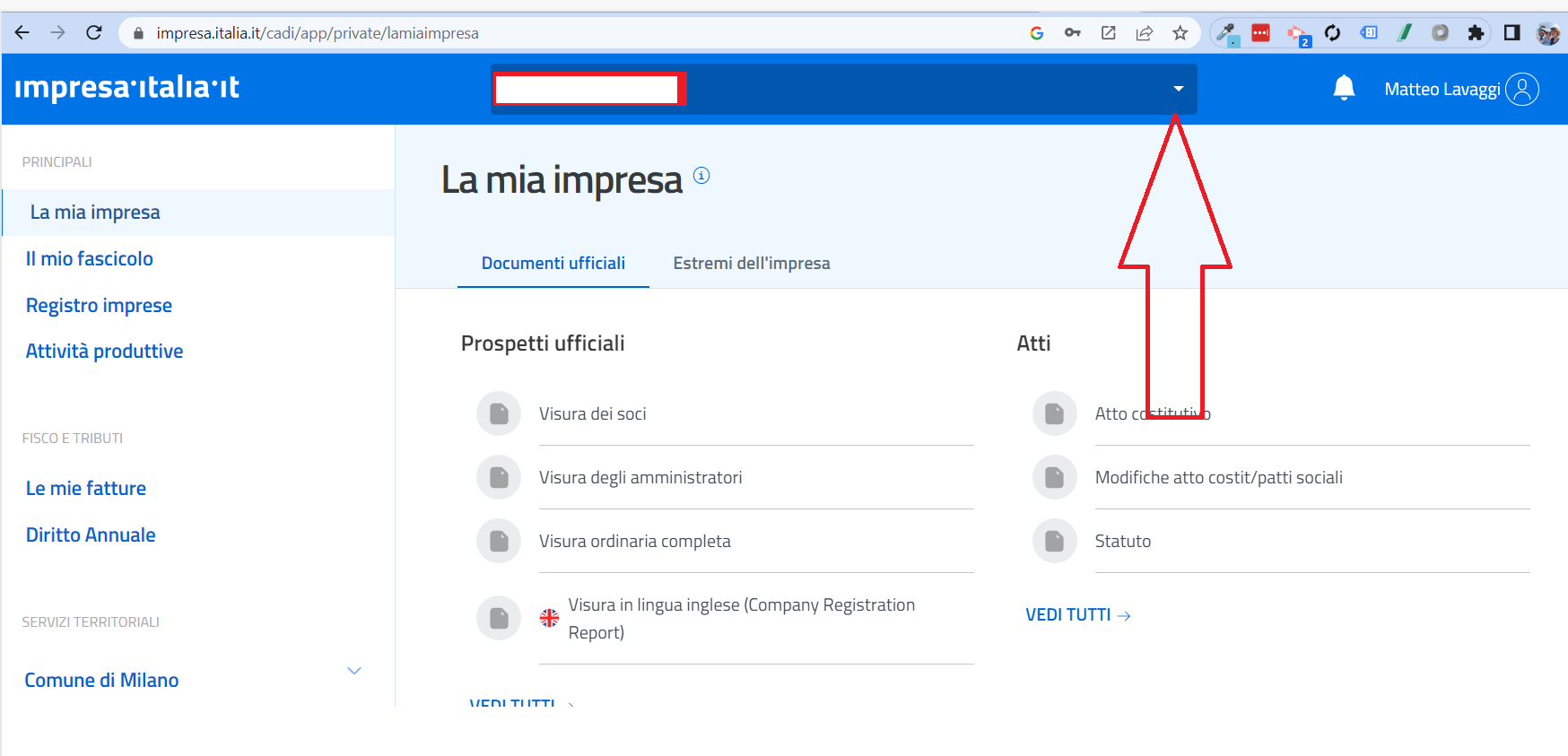Image resolution: width=1568 pixels, height=756 pixels.
Task: Click the Visura dei soci document icon
Action: coord(499,413)
